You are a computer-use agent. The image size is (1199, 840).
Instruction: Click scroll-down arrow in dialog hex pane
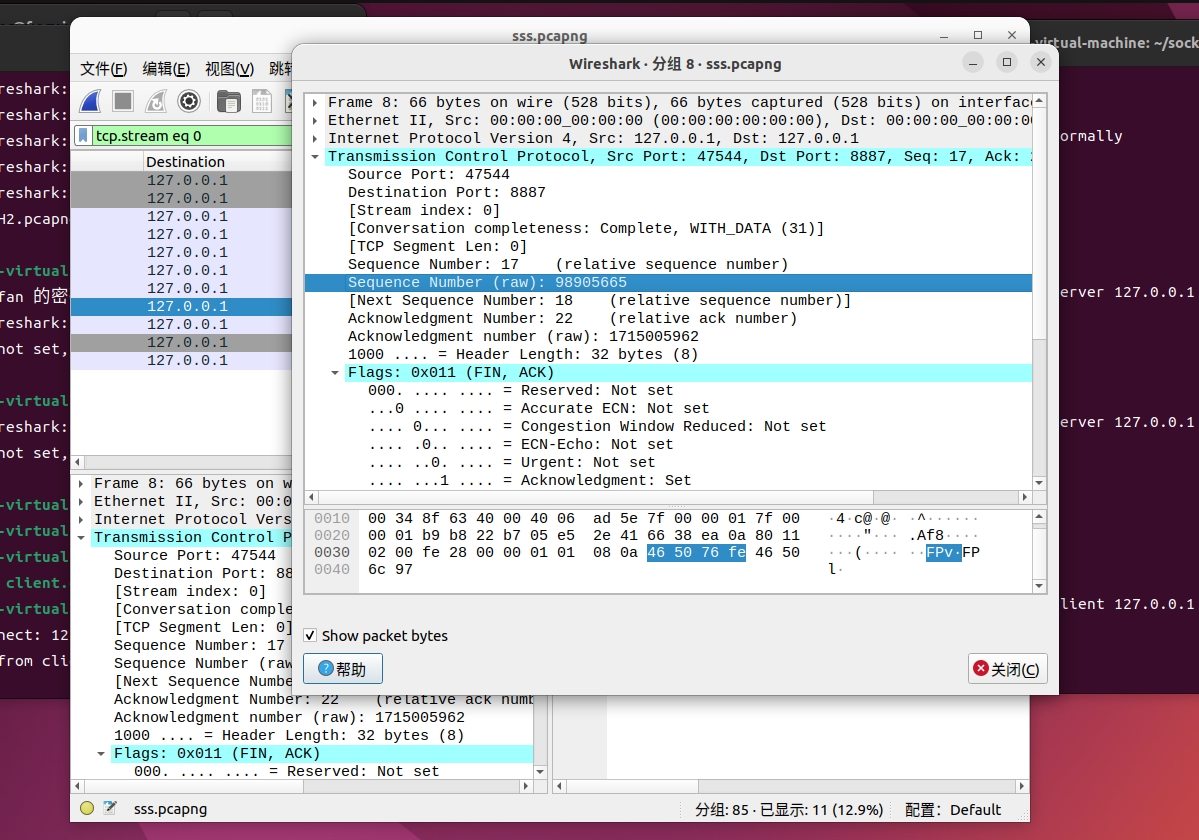(x=1038, y=586)
